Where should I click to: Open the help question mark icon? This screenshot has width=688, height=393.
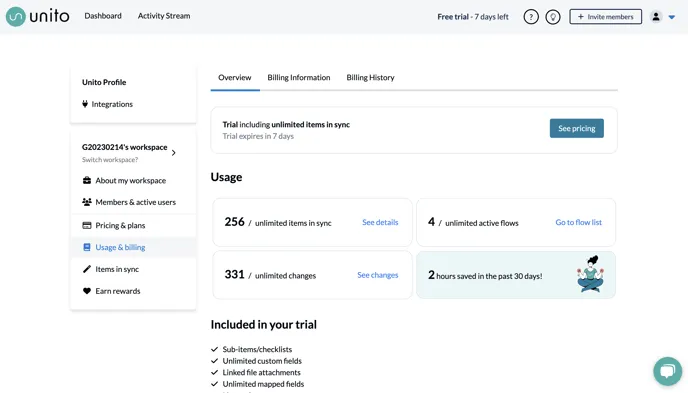(531, 17)
